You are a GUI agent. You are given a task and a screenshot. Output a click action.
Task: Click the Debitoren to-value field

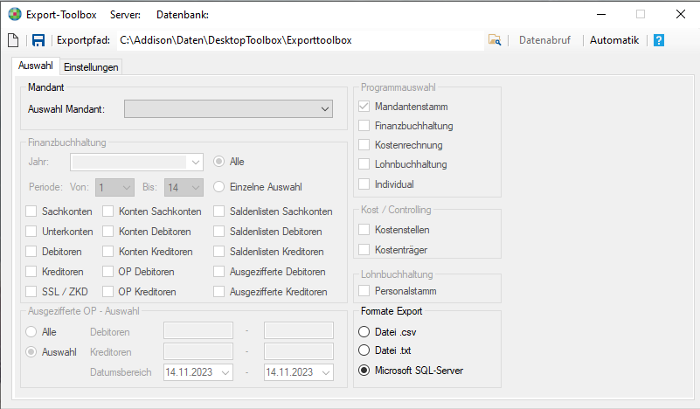pos(299,331)
